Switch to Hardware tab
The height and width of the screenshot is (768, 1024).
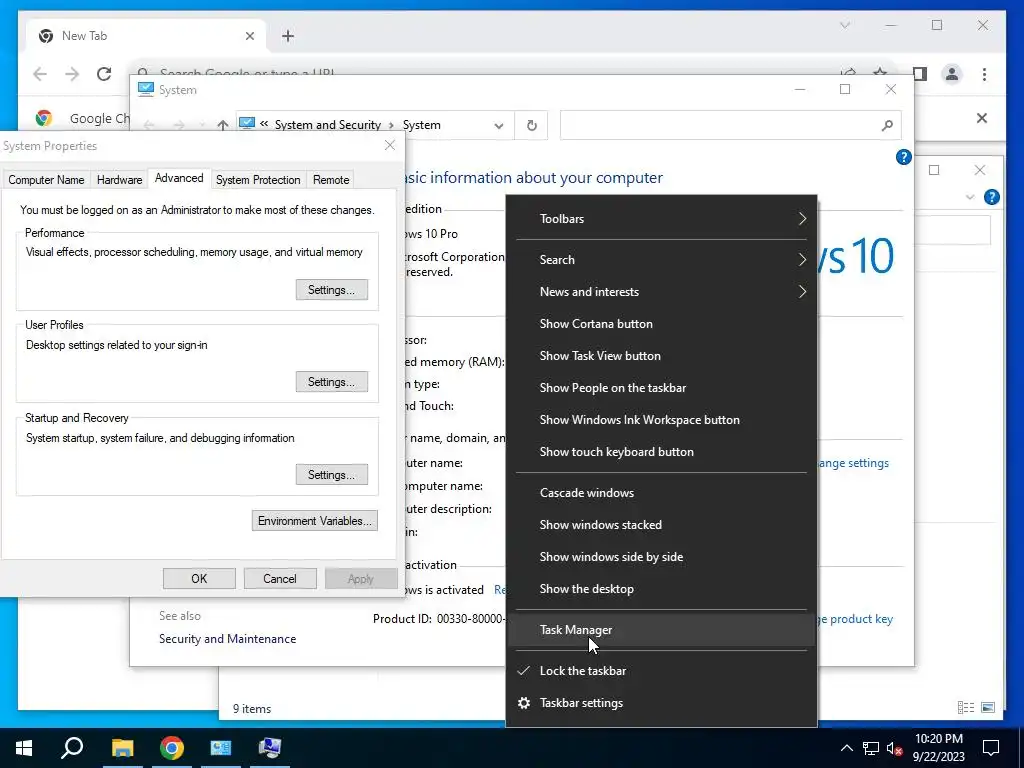[x=120, y=180]
